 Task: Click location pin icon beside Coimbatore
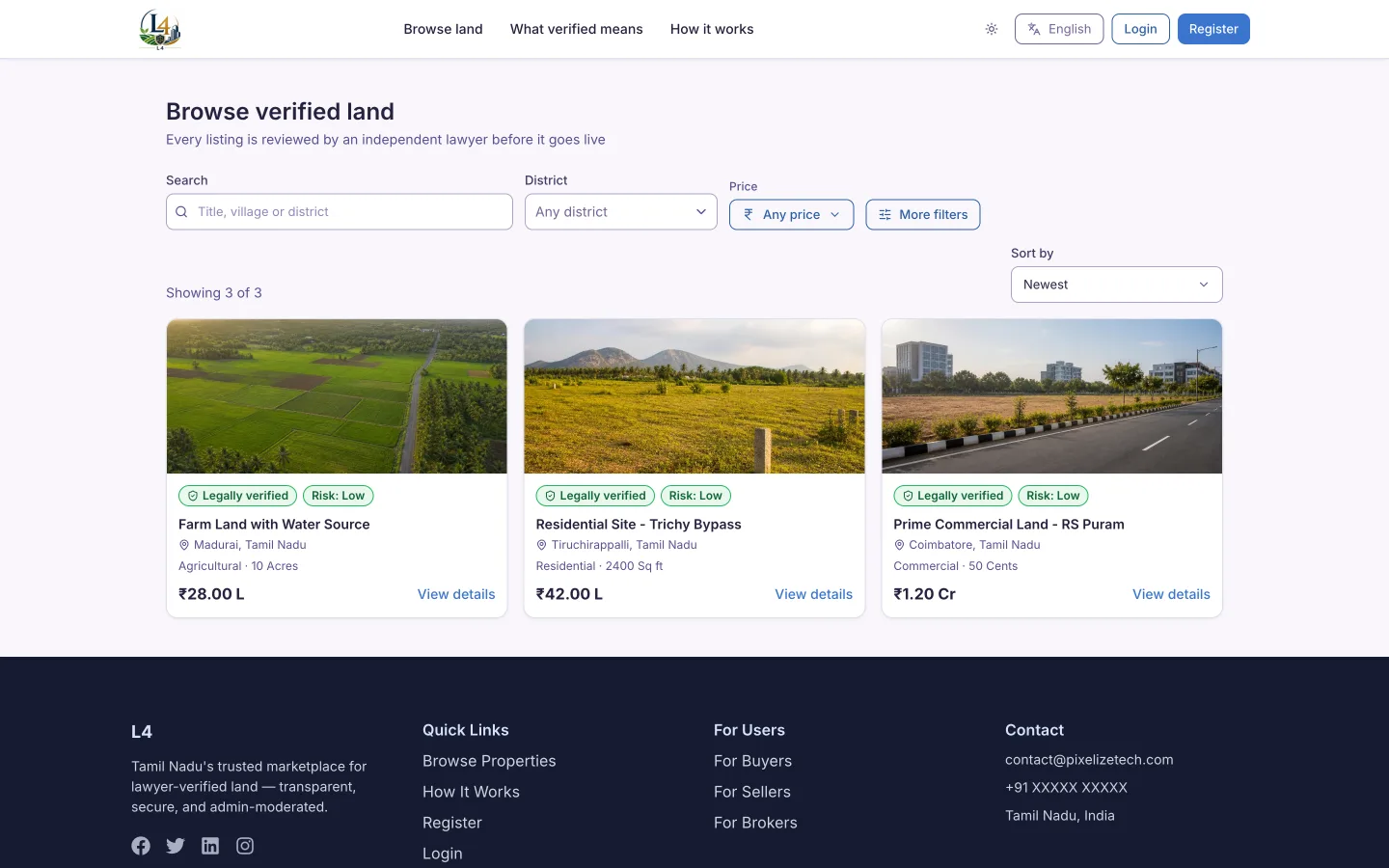899,545
